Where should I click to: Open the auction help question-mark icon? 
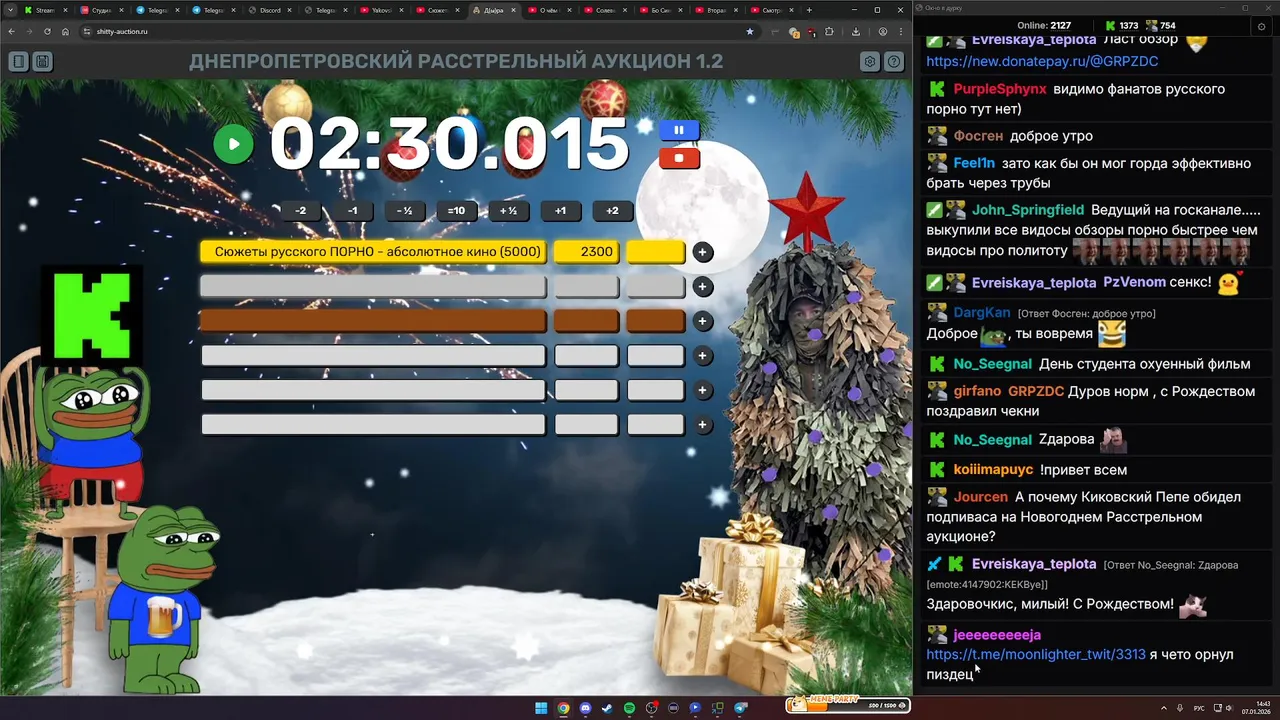click(x=894, y=62)
